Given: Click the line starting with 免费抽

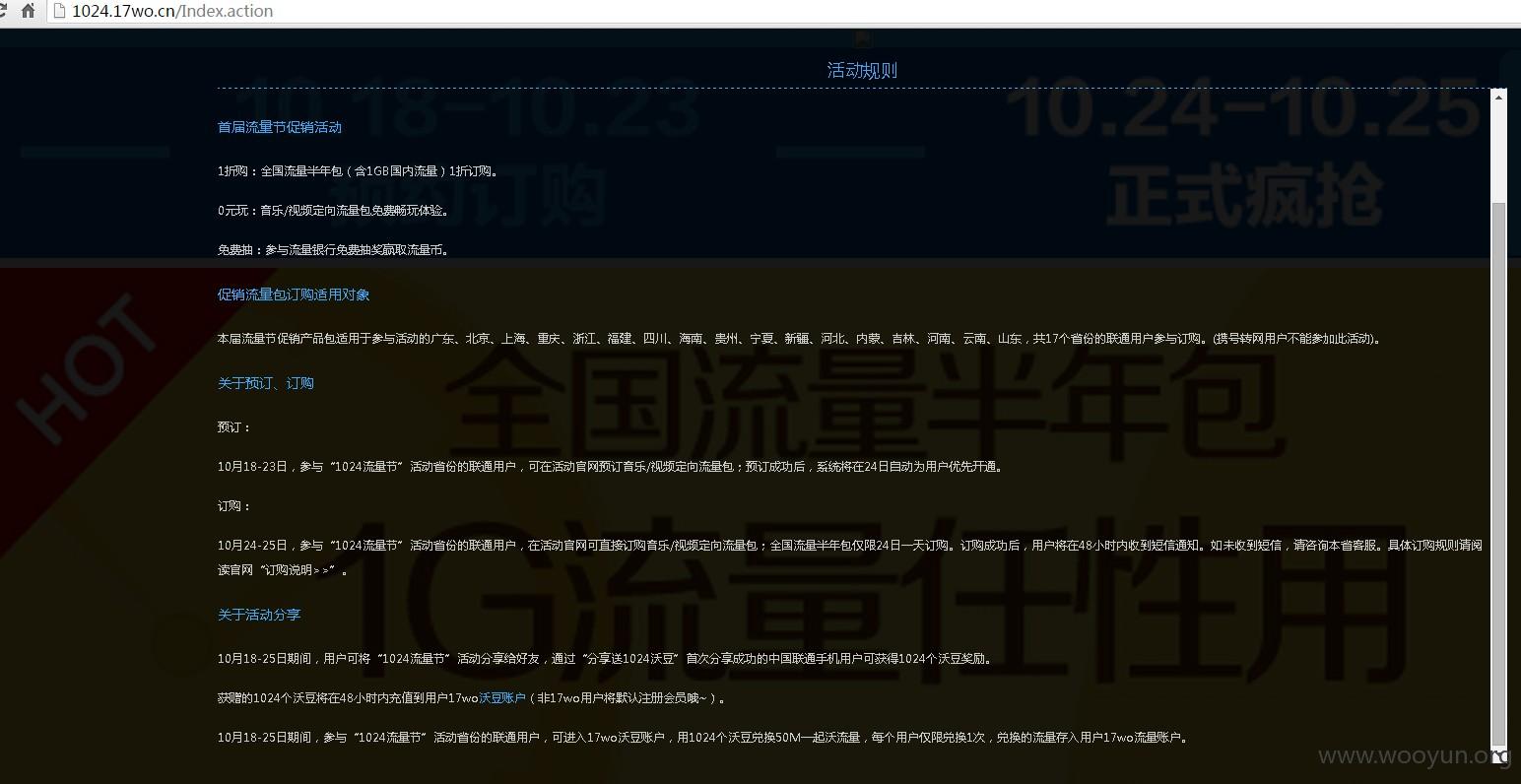Looking at the screenshot, I should pyautogui.click(x=335, y=250).
